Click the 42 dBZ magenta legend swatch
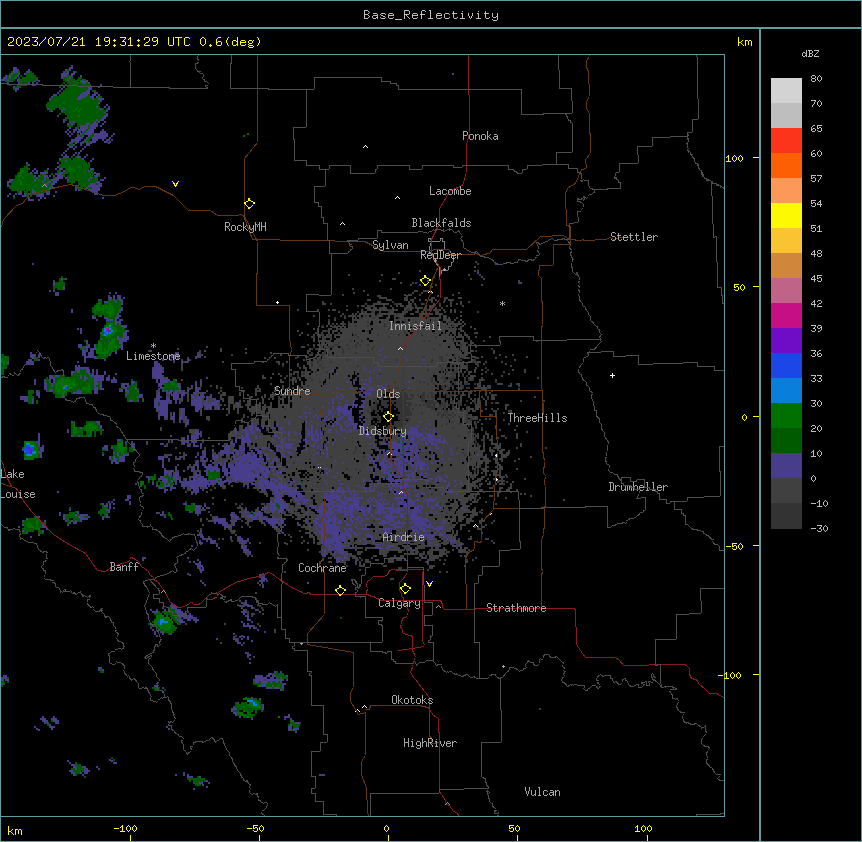862x842 pixels. [x=786, y=315]
